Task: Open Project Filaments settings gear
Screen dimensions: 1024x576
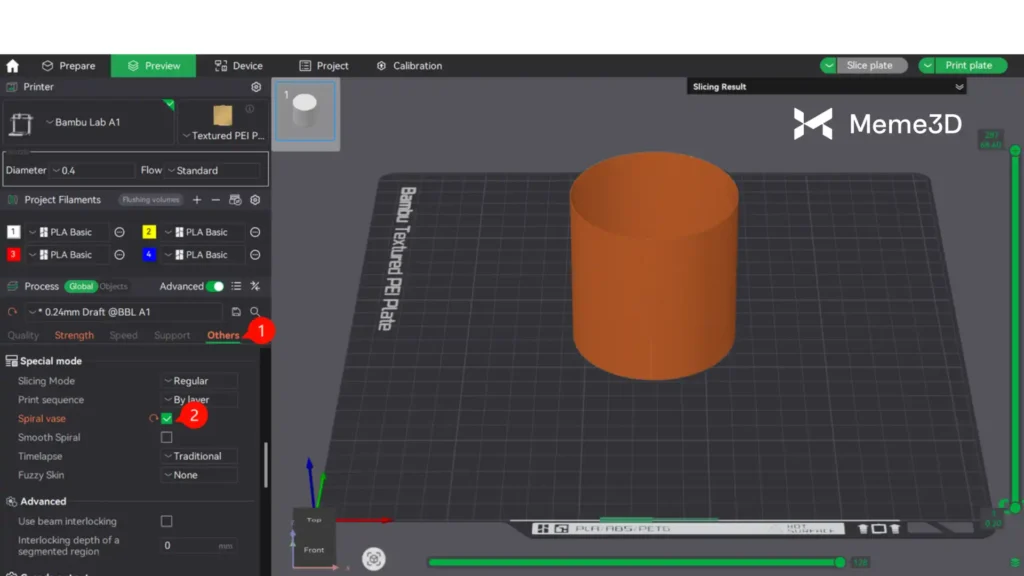Action: click(255, 200)
